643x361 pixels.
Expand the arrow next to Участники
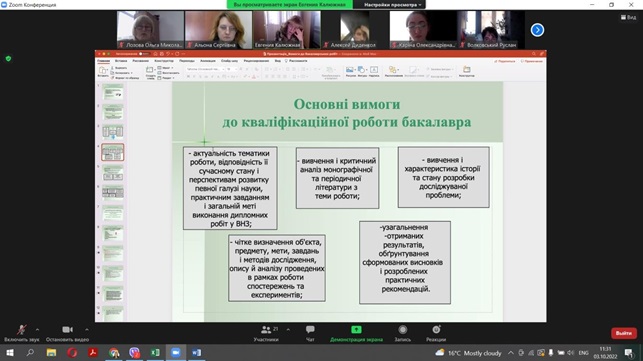(x=288, y=329)
